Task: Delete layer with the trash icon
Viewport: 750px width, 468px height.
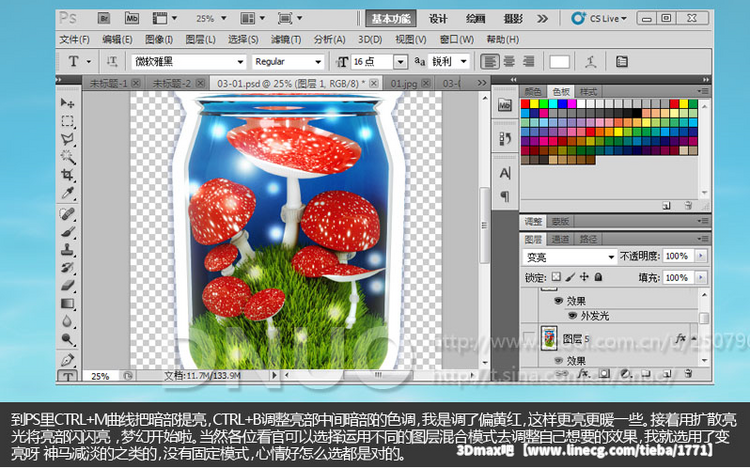Action: tap(688, 373)
